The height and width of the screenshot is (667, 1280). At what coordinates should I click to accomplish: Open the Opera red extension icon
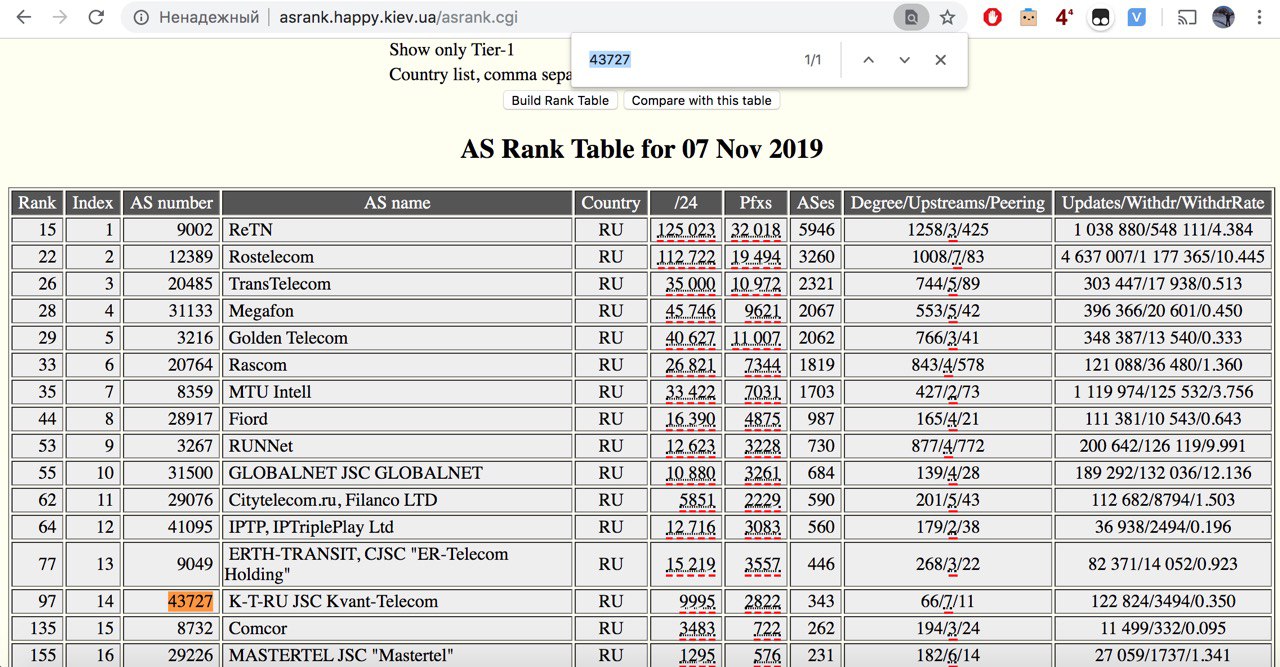pos(992,17)
